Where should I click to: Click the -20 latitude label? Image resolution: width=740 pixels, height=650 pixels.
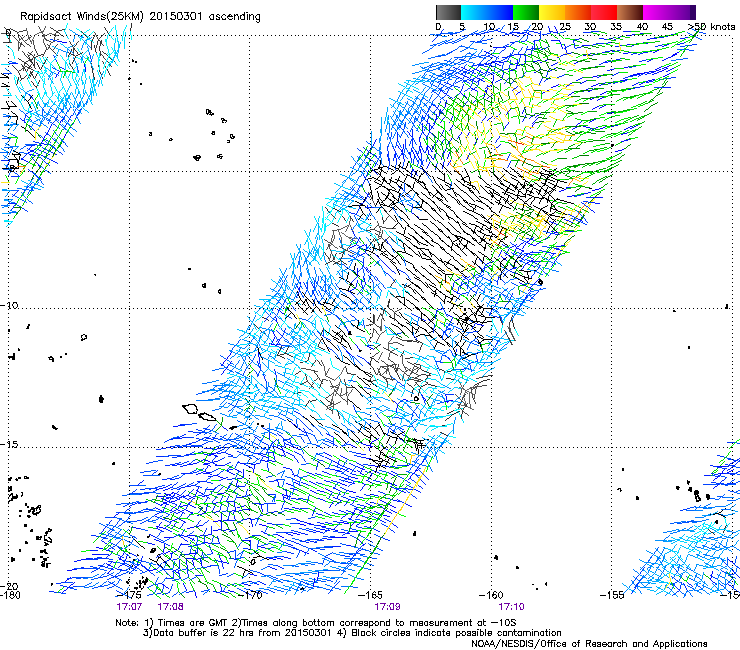coord(9,586)
